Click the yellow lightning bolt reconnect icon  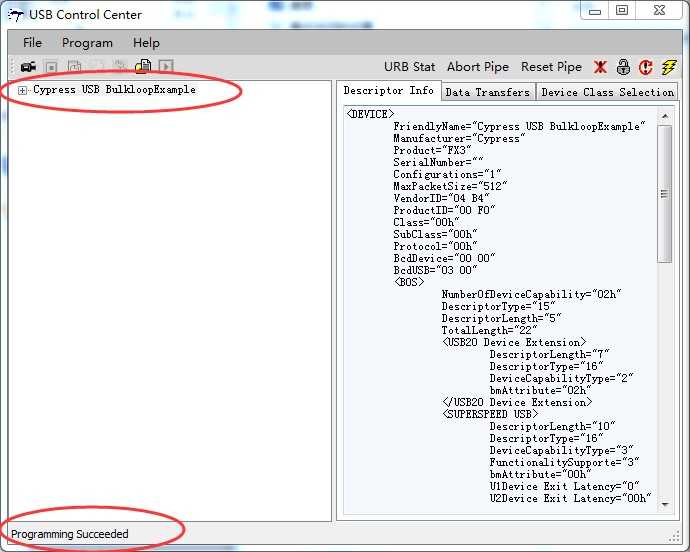[x=669, y=67]
